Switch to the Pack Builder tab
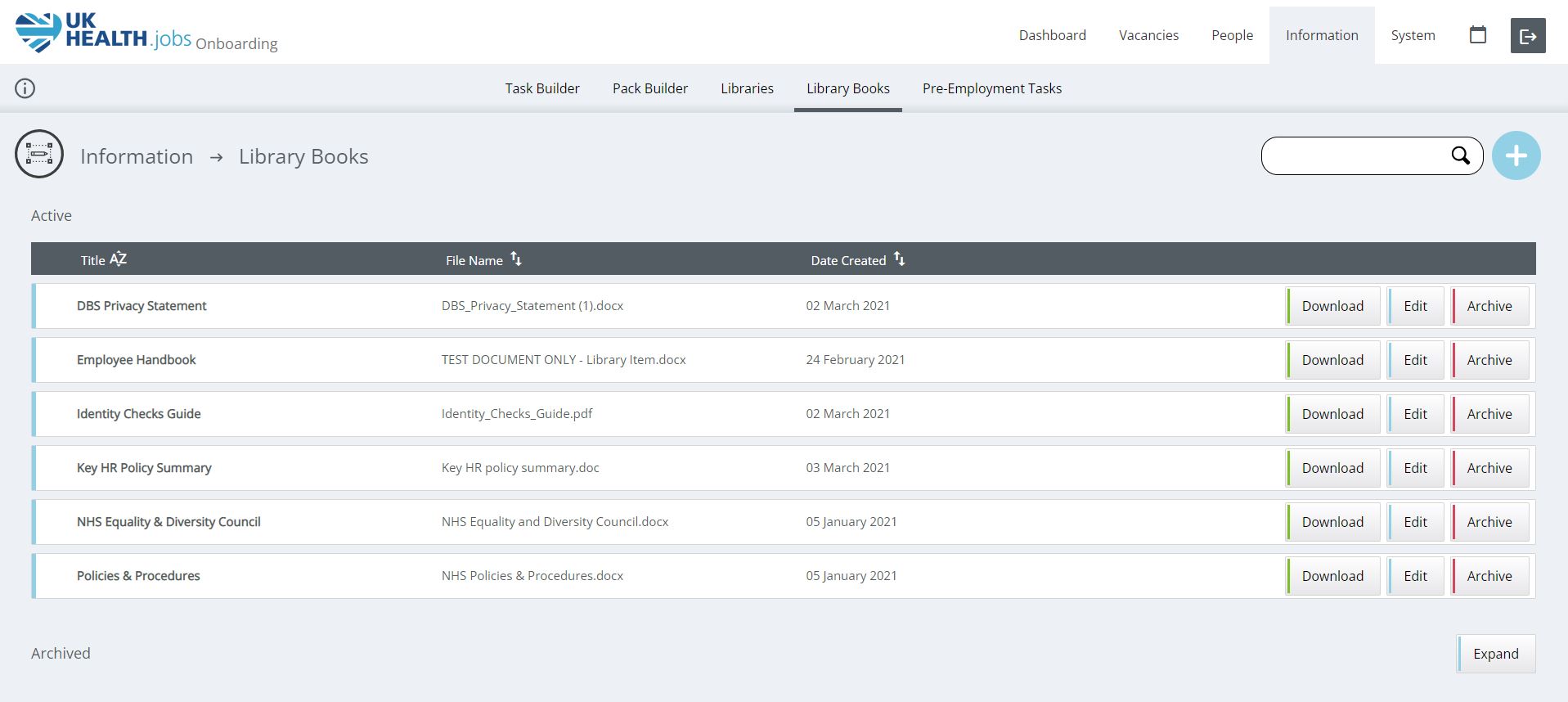This screenshot has height=702, width=1568. 649,88
